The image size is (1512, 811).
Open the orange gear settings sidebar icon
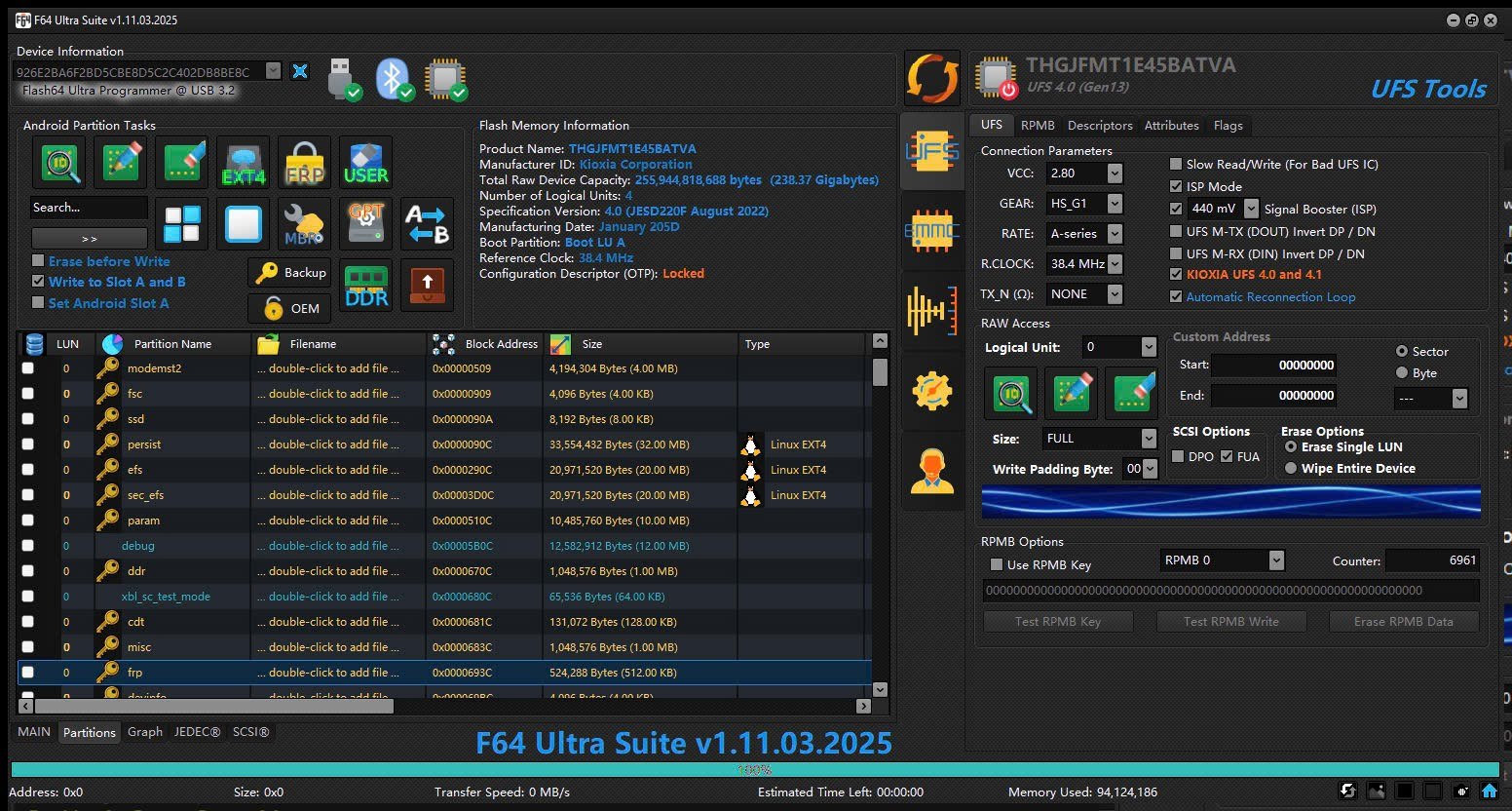(932, 390)
